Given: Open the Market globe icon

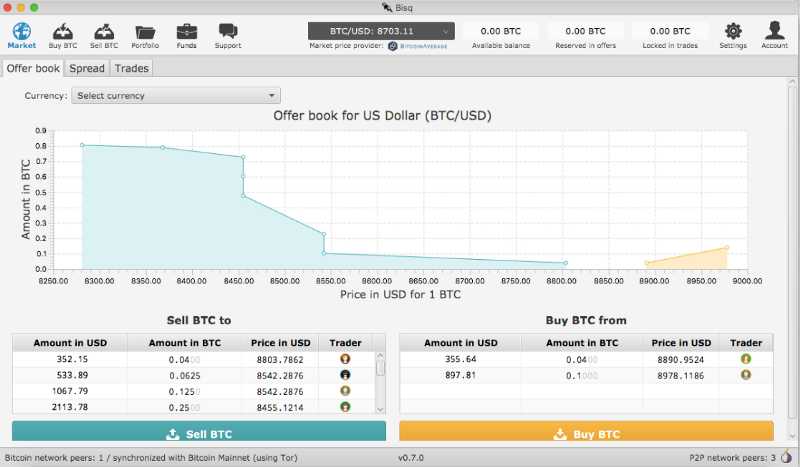Looking at the screenshot, I should (x=21, y=32).
